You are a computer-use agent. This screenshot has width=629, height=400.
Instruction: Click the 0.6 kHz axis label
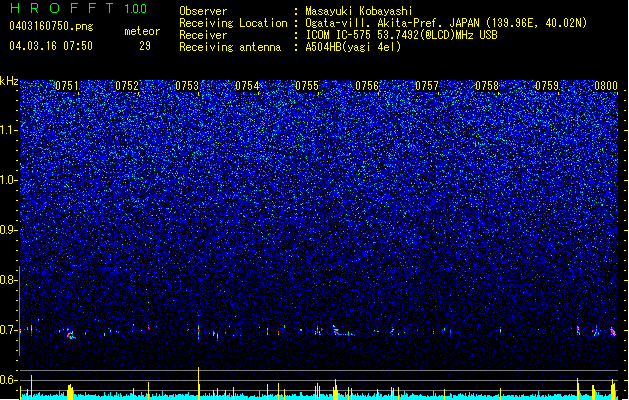9,380
